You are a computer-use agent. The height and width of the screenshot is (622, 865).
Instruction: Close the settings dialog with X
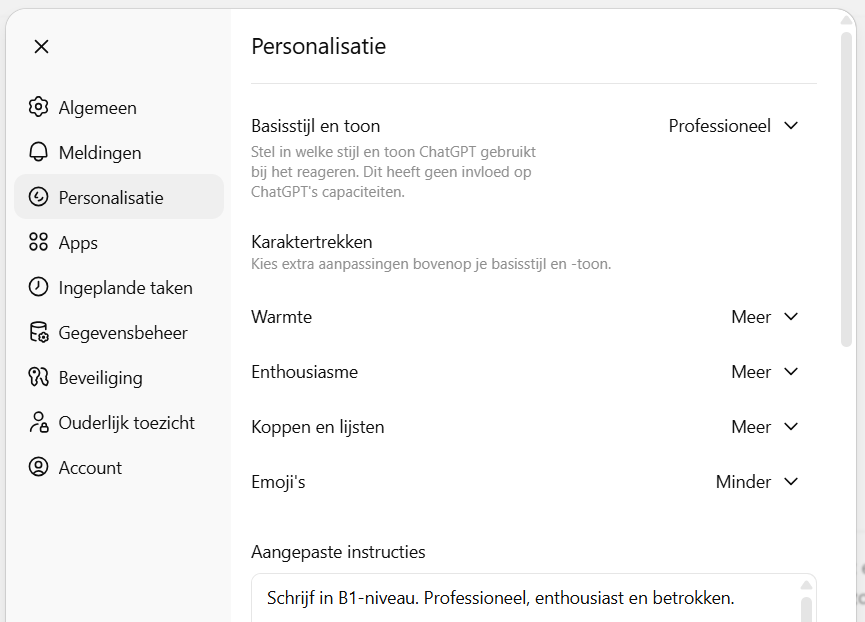[41, 46]
